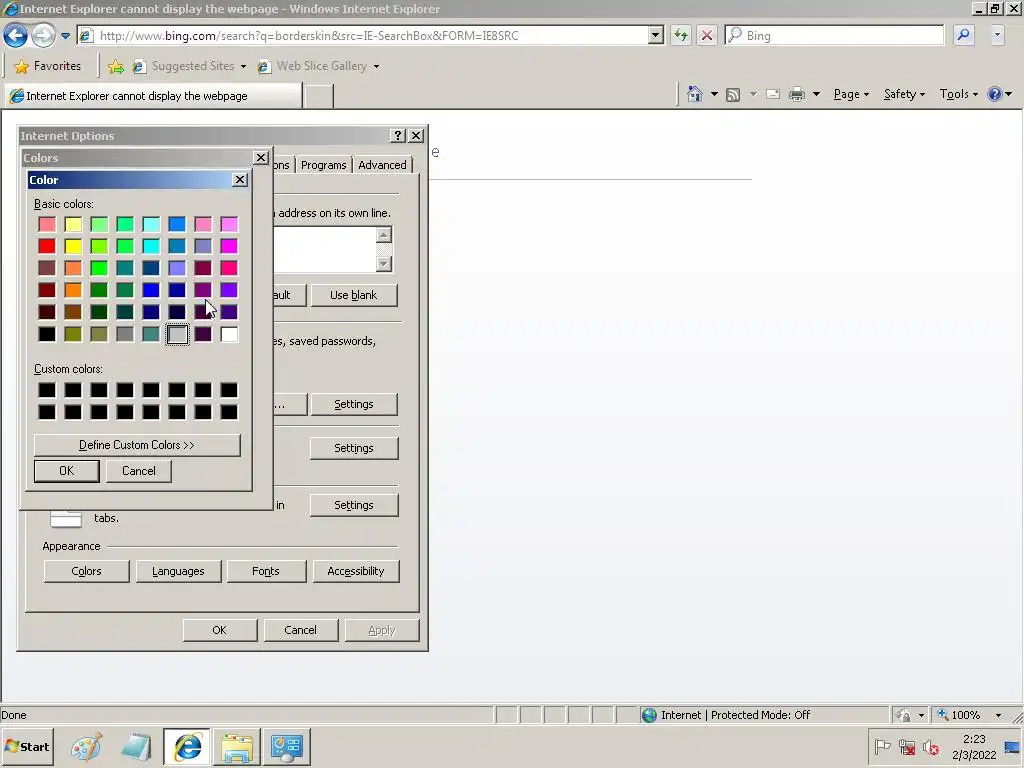Click the address bar URL field
This screenshot has width=1024, height=768.
pos(364,35)
